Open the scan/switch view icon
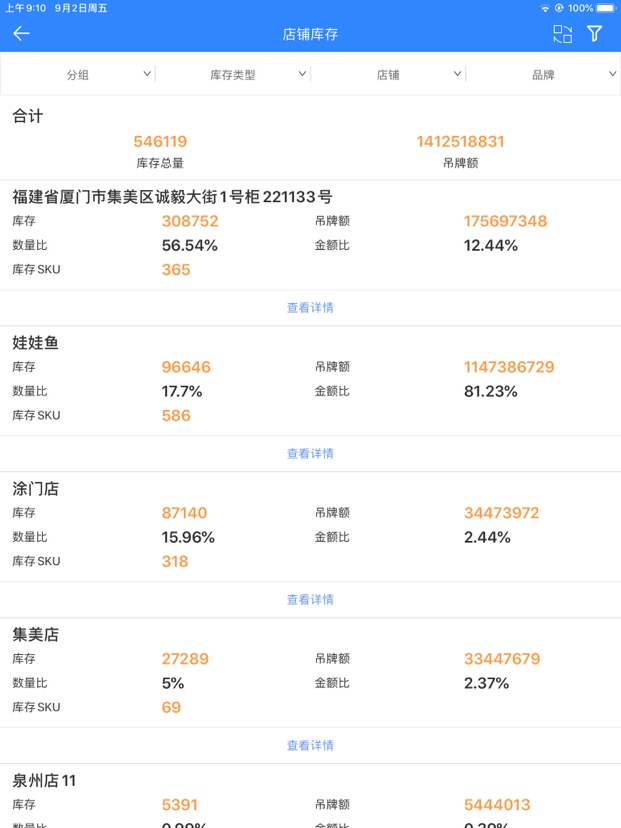Image resolution: width=621 pixels, height=828 pixels. tap(563, 34)
